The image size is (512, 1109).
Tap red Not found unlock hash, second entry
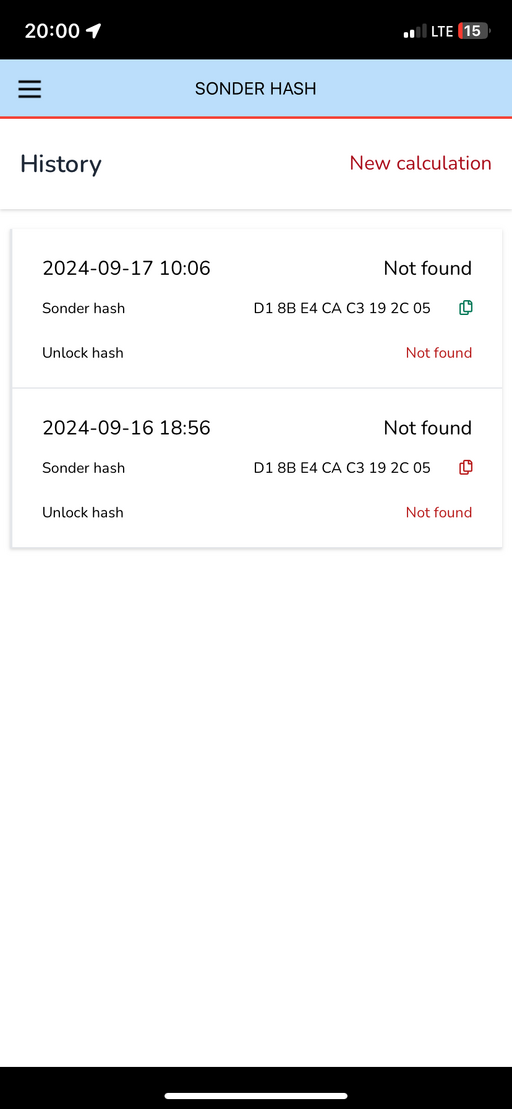[x=438, y=512]
